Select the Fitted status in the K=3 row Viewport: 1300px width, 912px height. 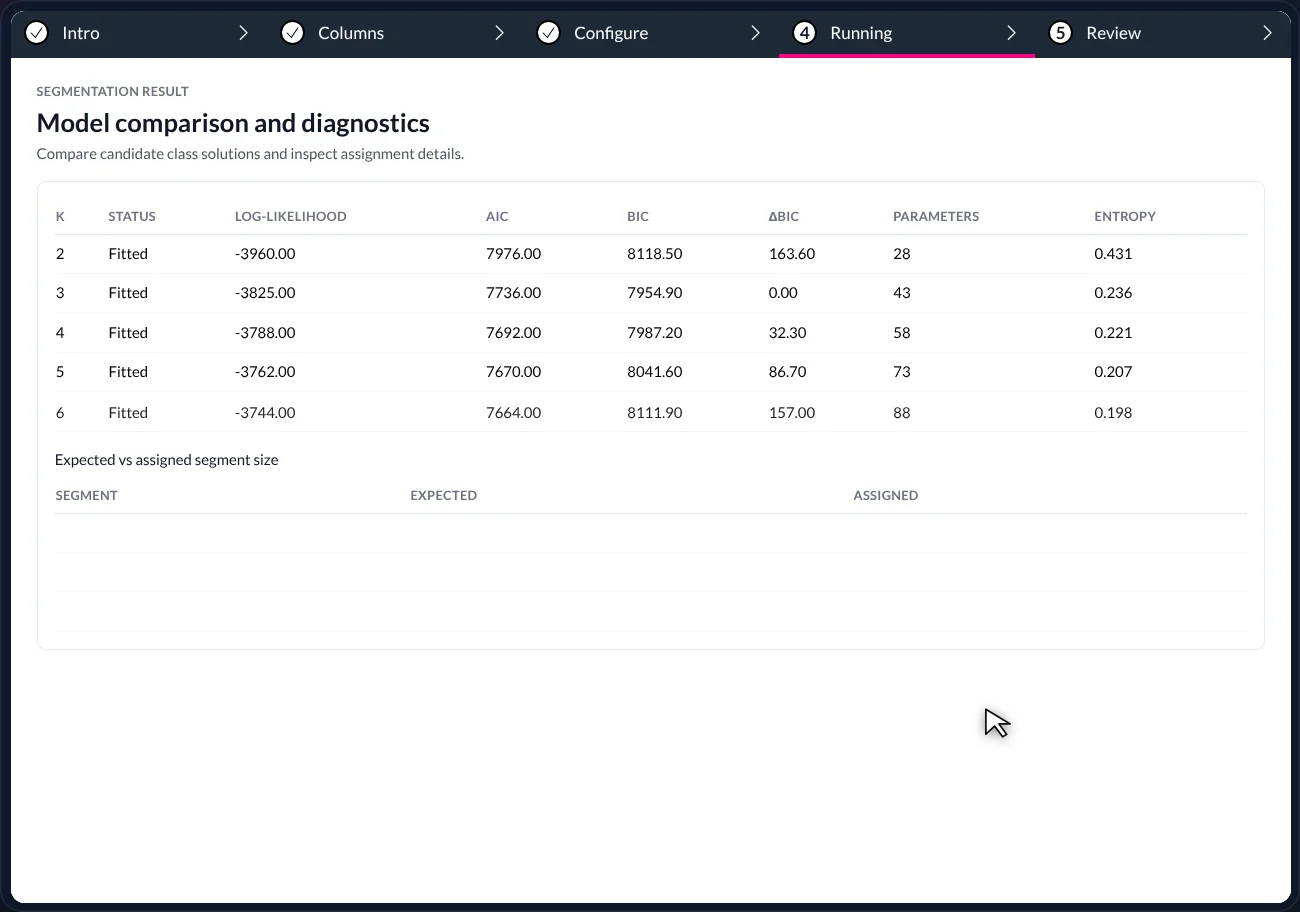click(128, 293)
